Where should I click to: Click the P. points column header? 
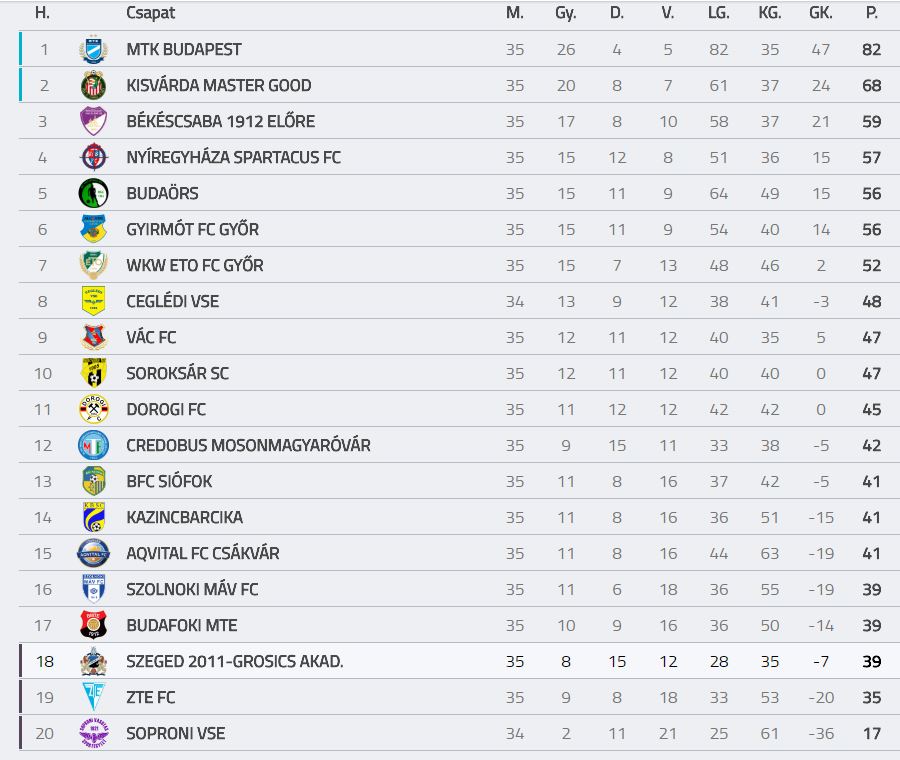coord(871,13)
